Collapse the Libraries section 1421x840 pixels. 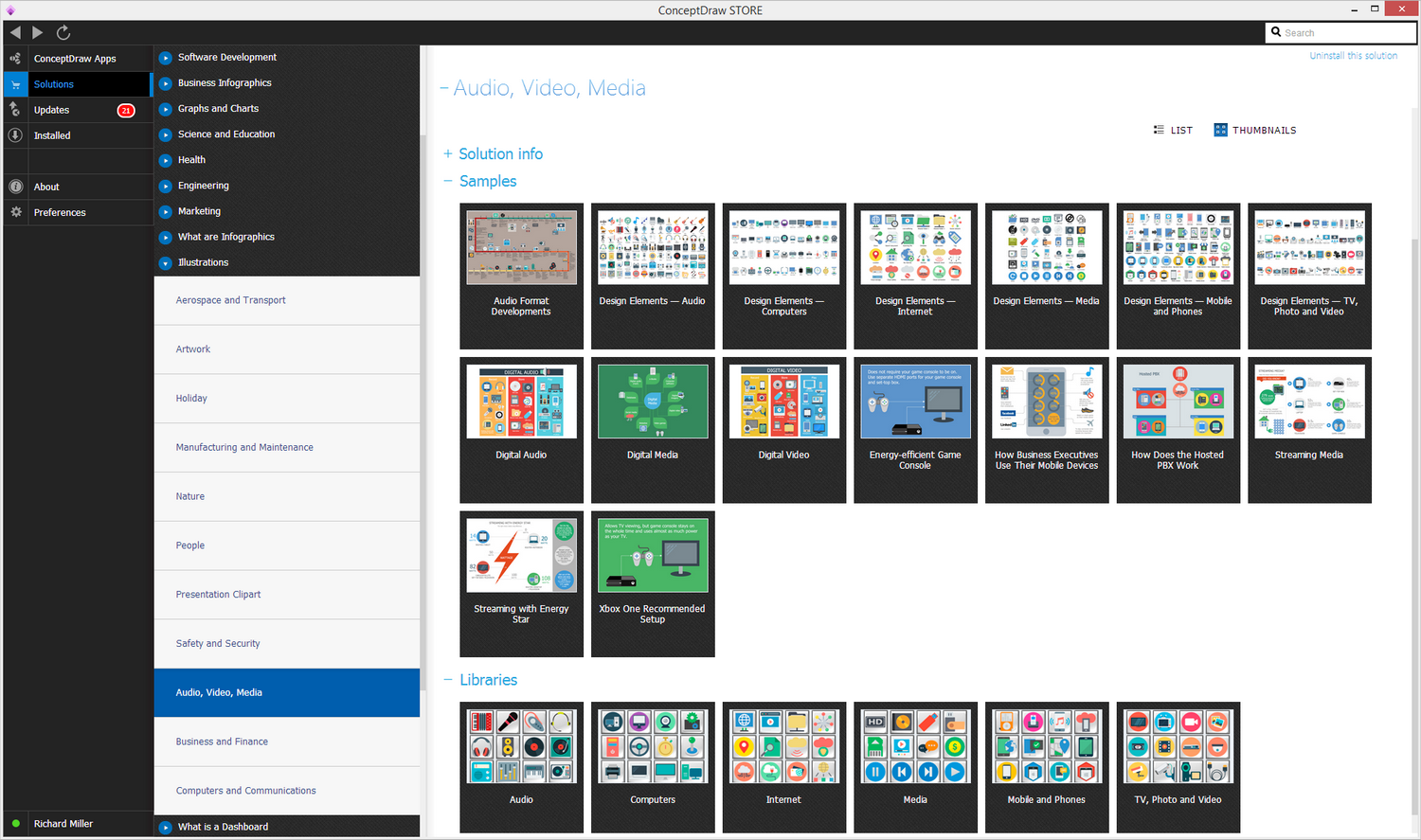point(448,680)
